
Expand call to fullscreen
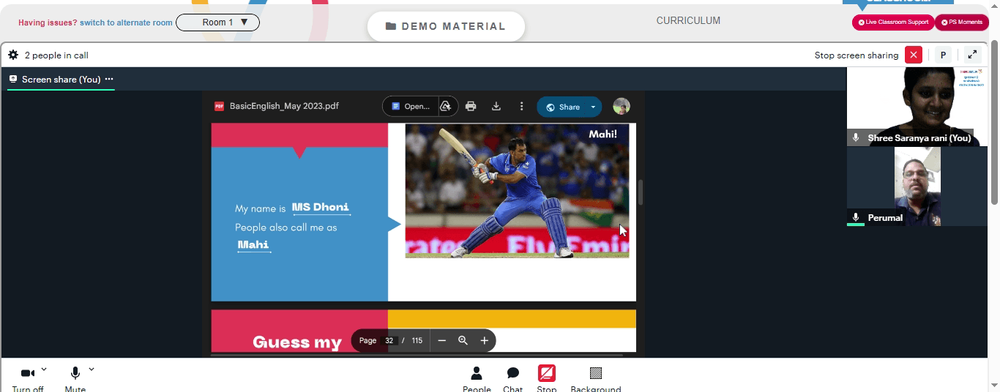[x=972, y=55]
